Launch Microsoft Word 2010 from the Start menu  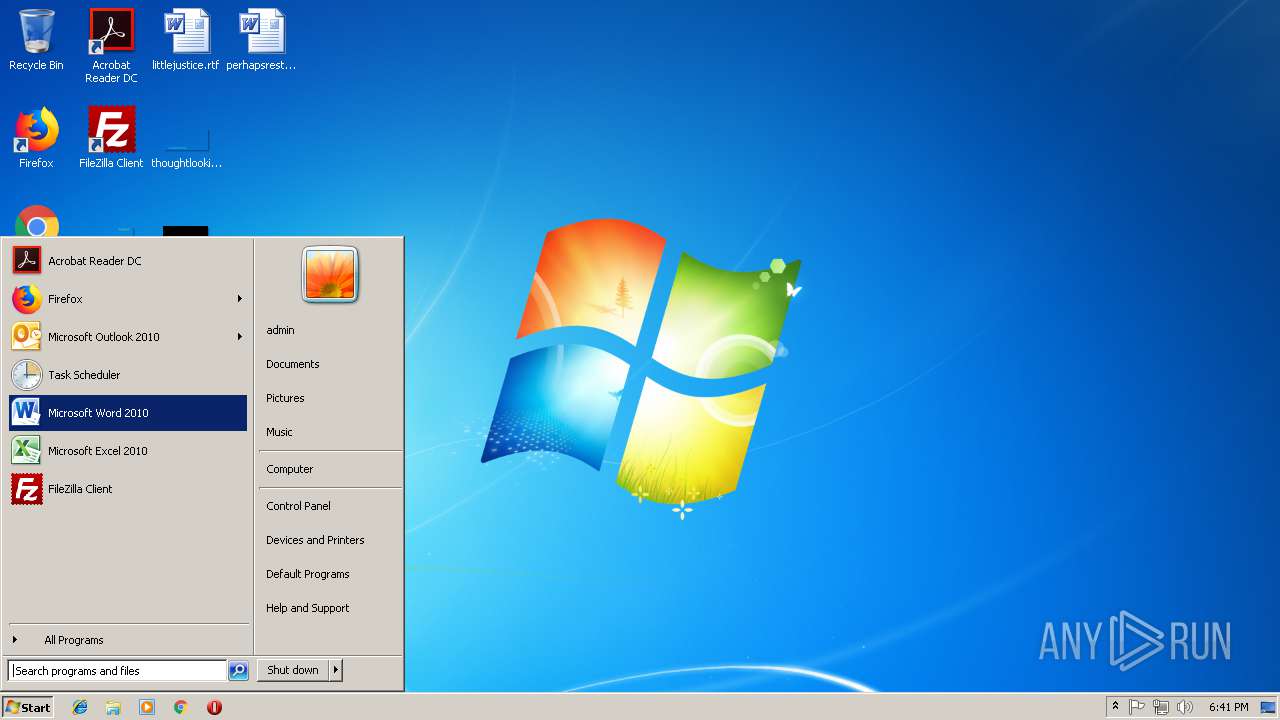click(x=128, y=413)
